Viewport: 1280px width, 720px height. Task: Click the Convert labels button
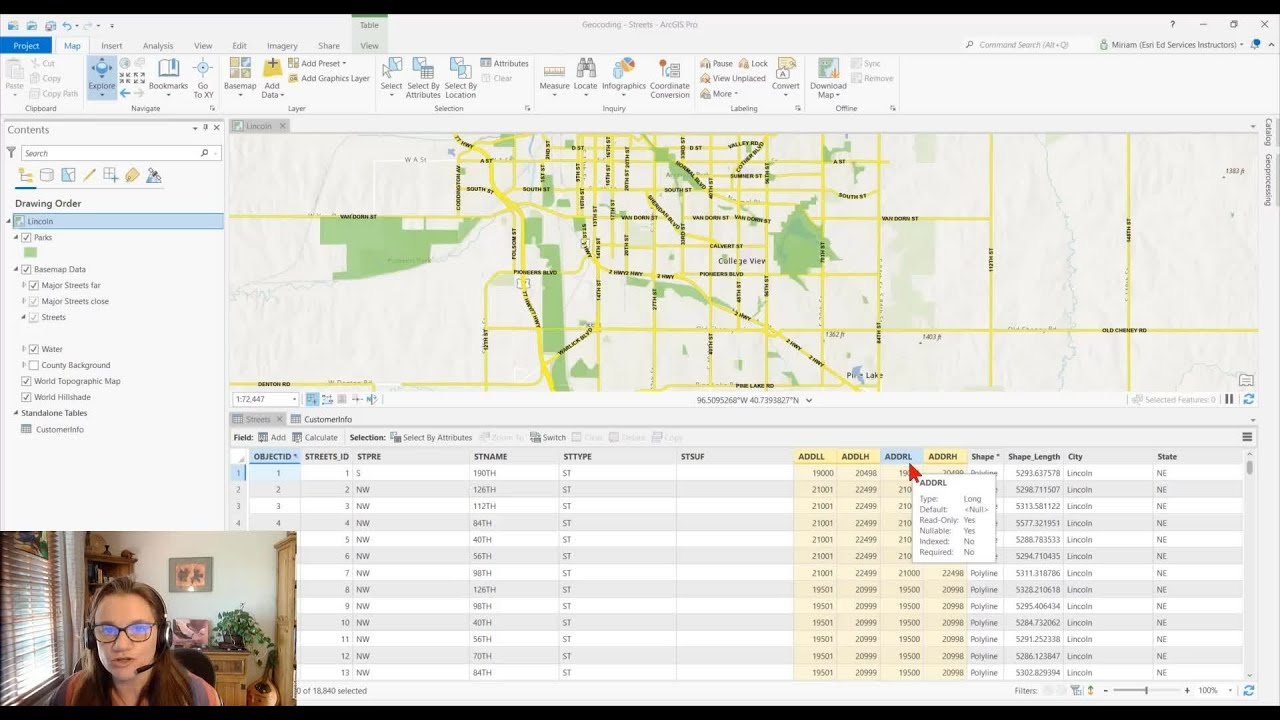click(x=786, y=76)
